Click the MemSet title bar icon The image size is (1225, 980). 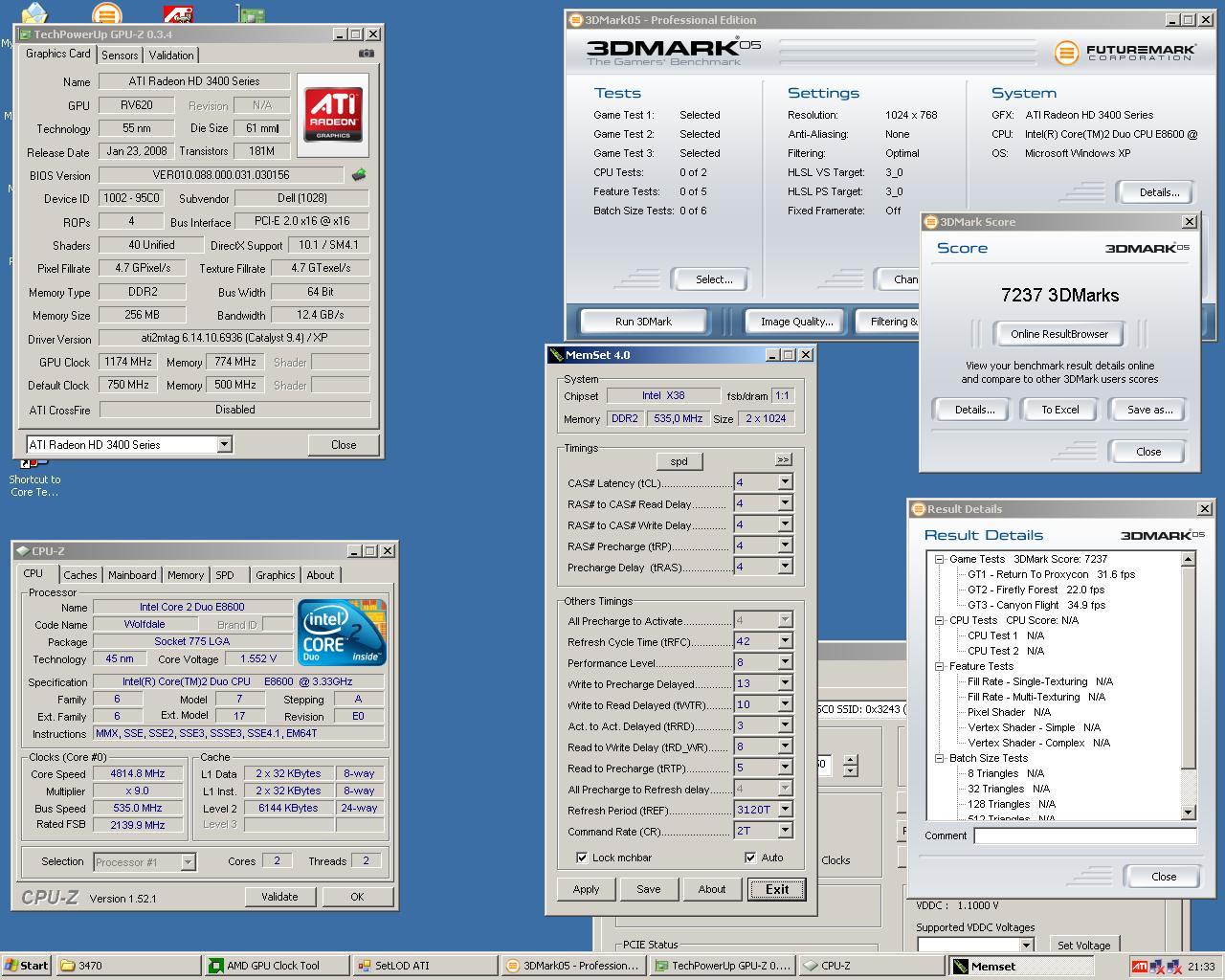point(556,355)
